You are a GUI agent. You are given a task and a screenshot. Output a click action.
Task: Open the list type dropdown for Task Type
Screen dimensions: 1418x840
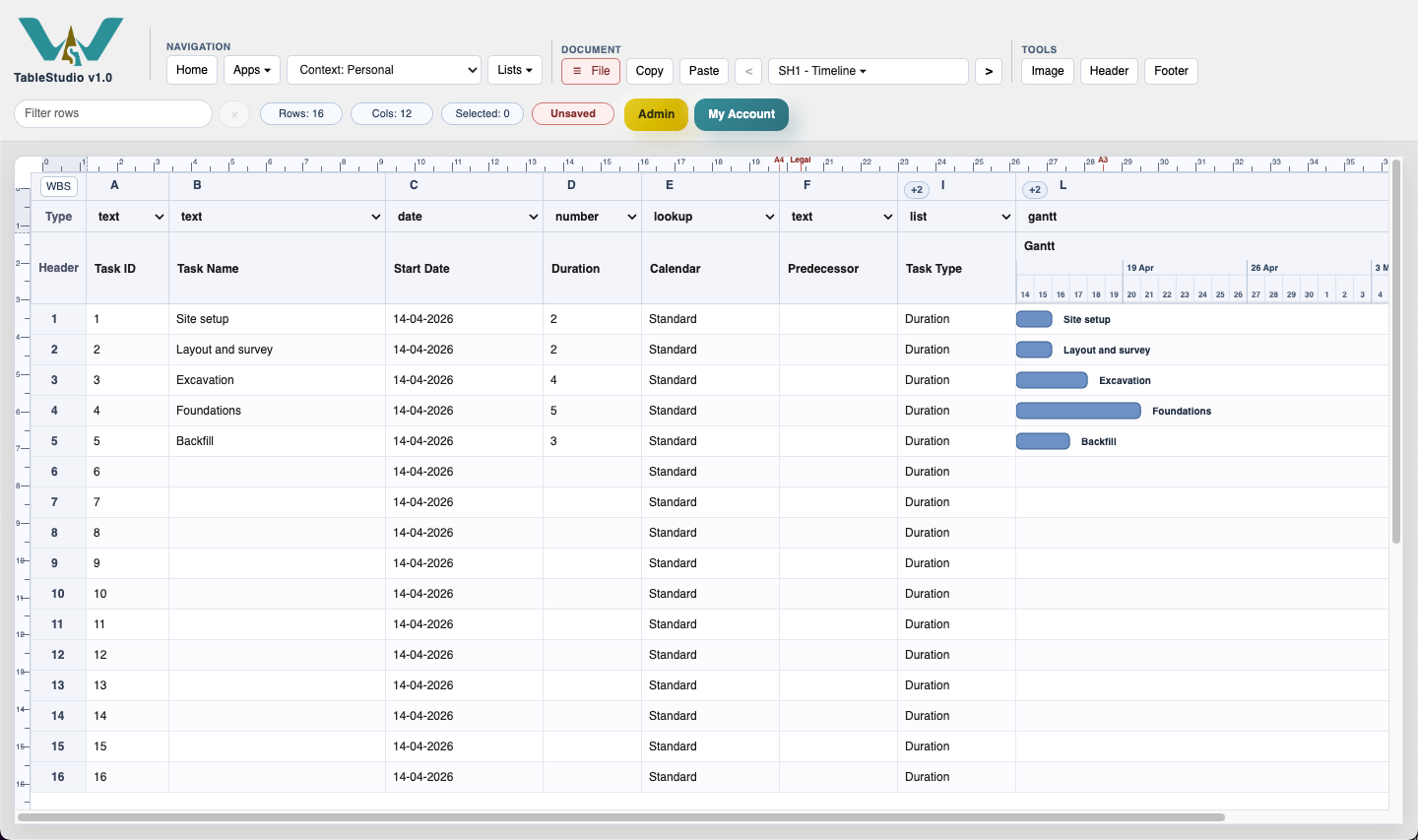(x=957, y=217)
